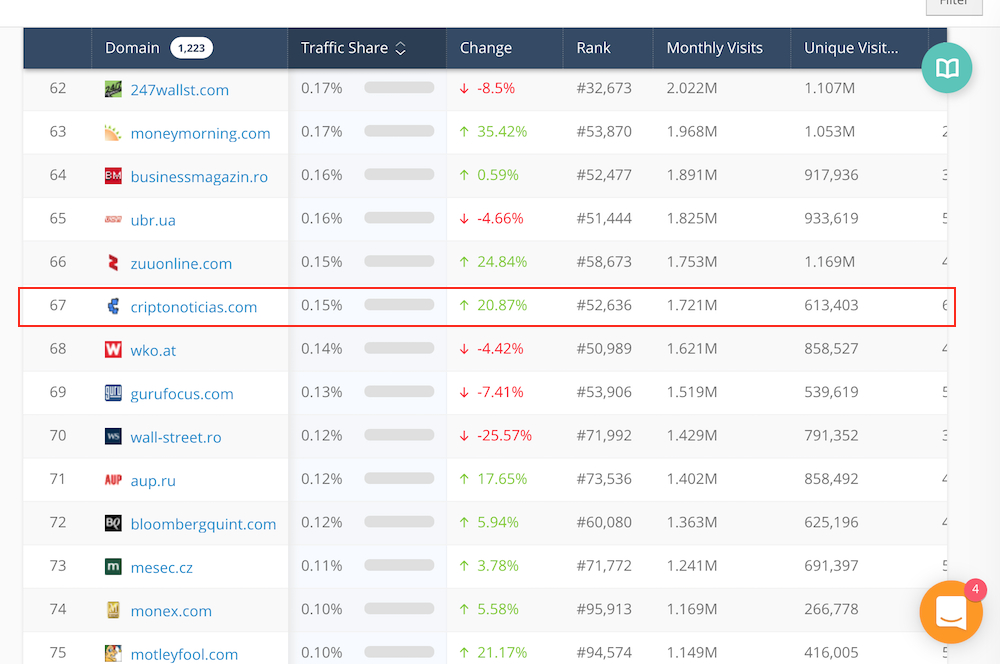The width and height of the screenshot is (1000, 664).
Task: Click the green up arrow for moneymorning.com
Action: click(464, 132)
